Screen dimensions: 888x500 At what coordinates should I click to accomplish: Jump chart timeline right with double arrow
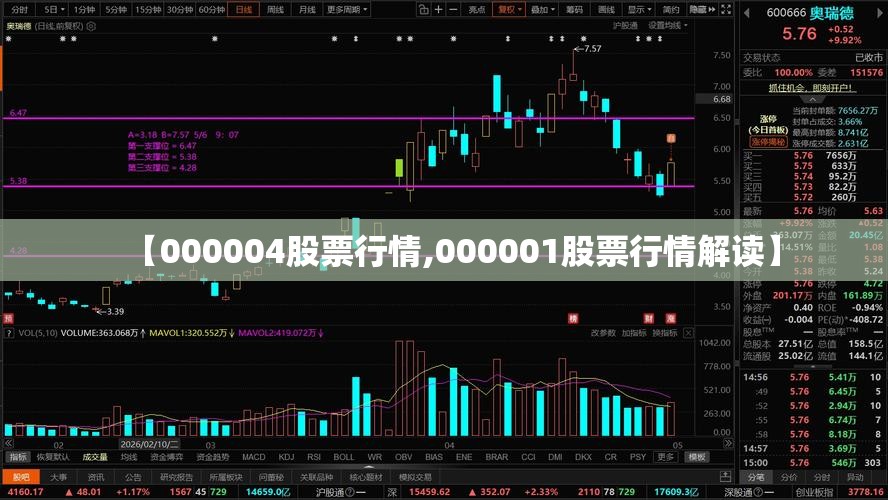[729, 444]
